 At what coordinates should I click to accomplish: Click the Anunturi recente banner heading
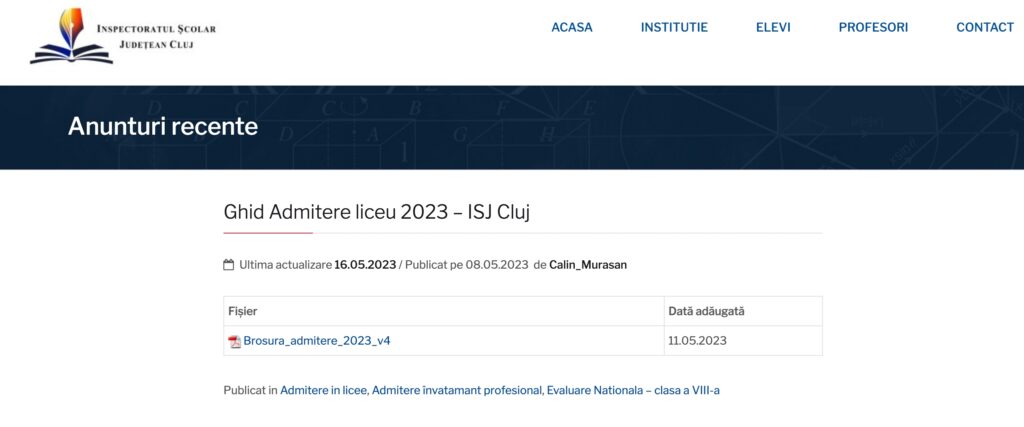(163, 127)
